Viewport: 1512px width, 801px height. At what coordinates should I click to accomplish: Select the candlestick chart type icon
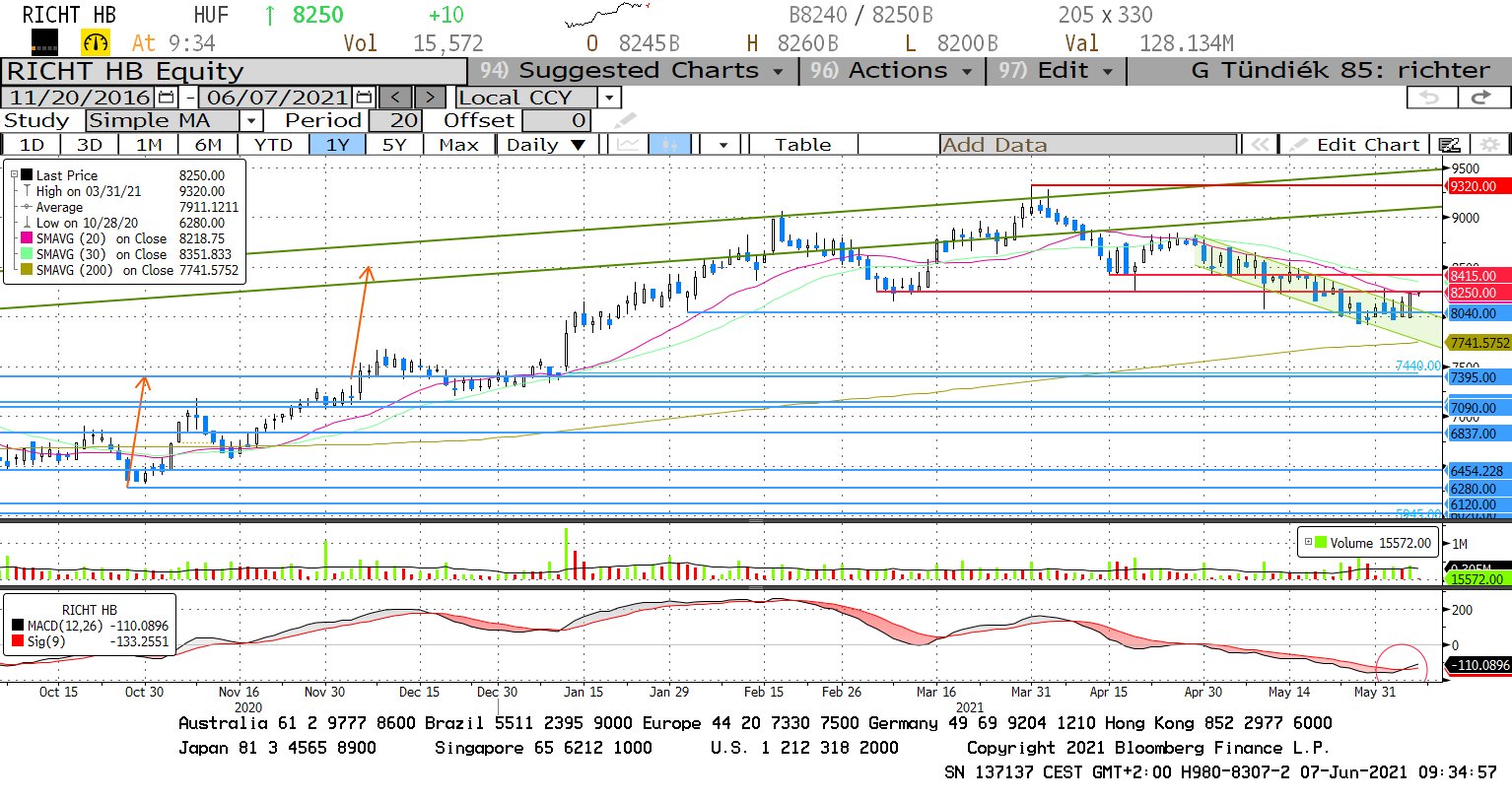[x=669, y=145]
